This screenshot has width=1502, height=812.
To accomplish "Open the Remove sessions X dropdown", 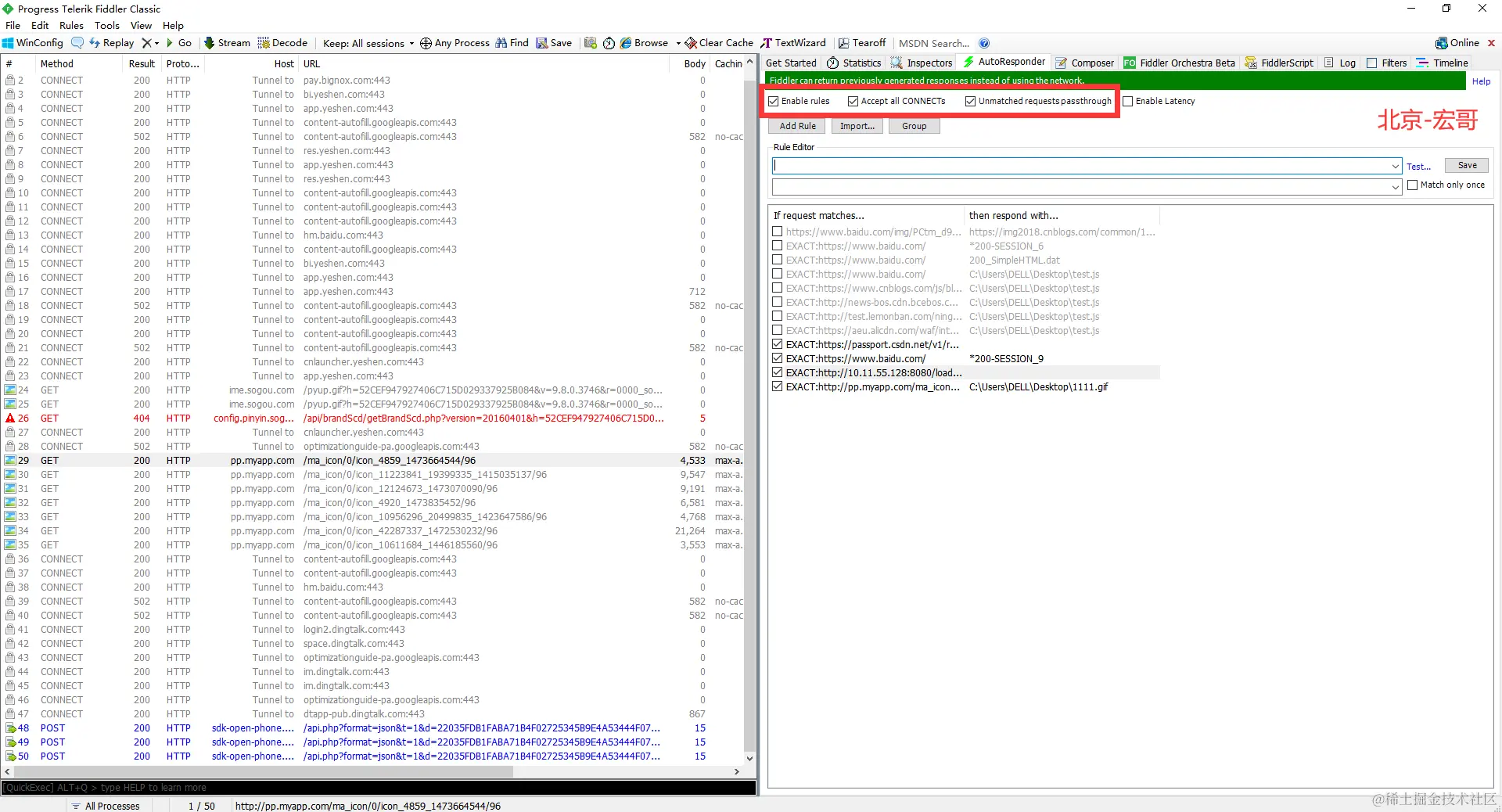I will coord(150,43).
